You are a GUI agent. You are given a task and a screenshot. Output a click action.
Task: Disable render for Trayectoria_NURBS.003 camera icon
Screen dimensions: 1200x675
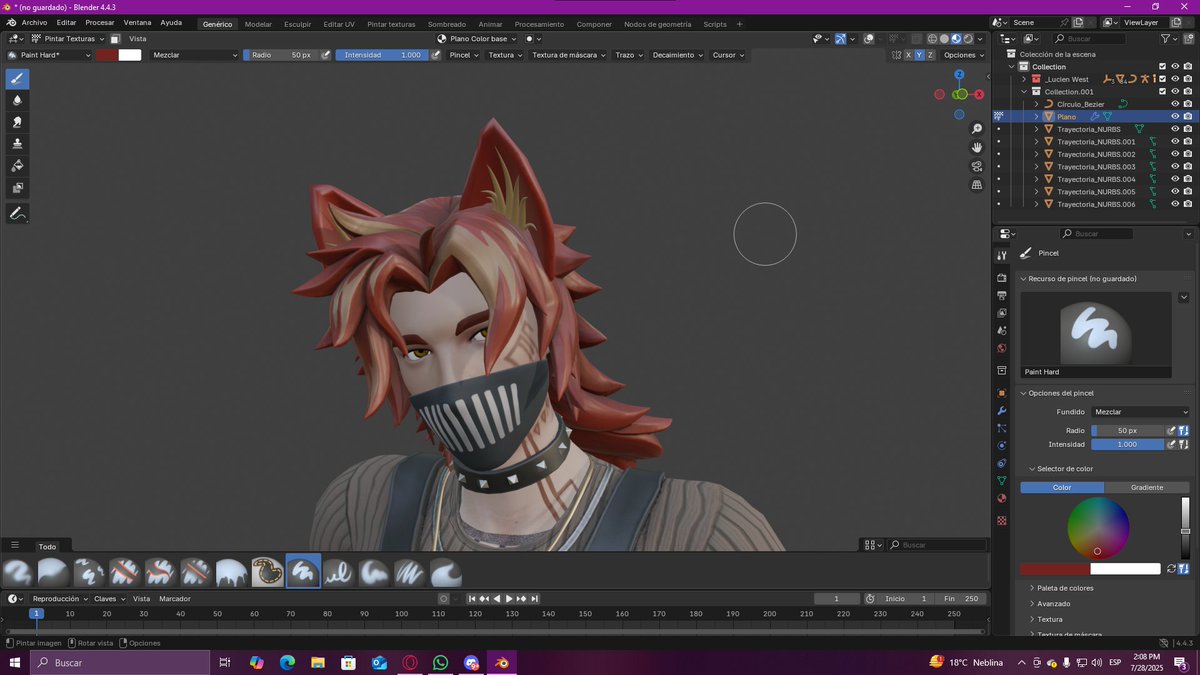click(1187, 167)
